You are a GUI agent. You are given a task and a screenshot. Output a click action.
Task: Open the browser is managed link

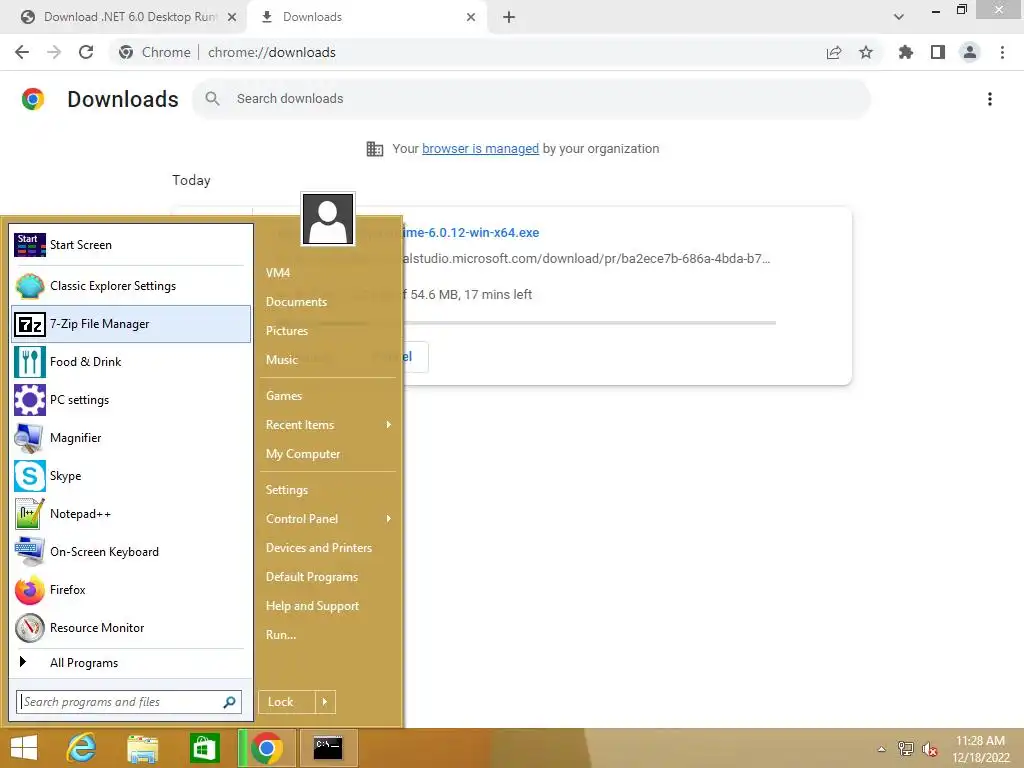[481, 149]
